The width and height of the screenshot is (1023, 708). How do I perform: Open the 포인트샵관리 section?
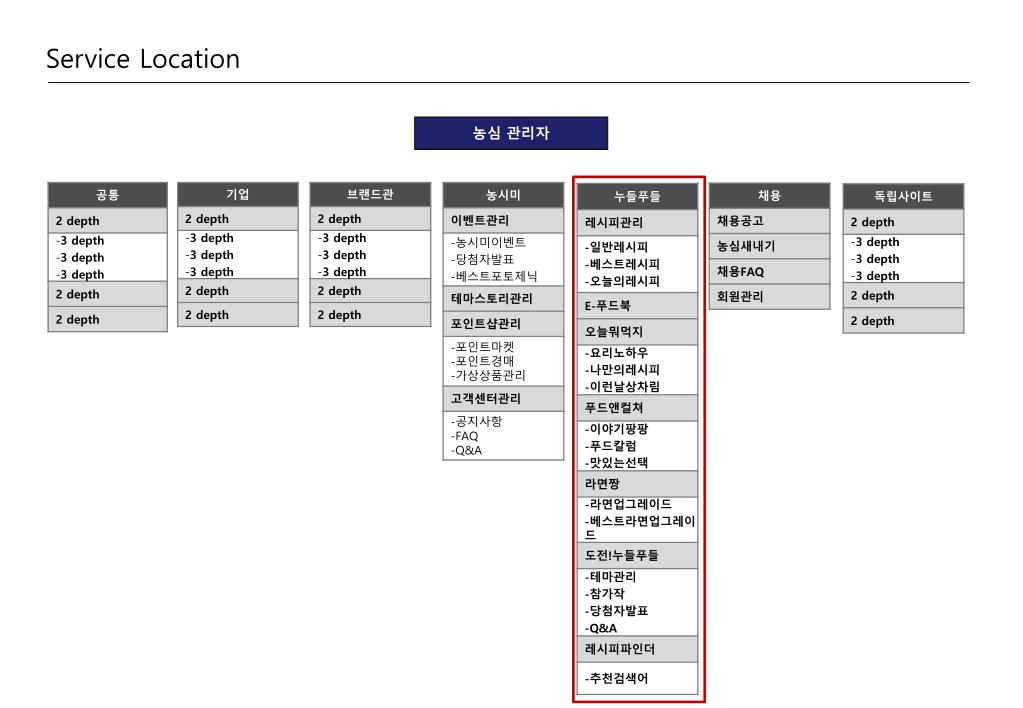(x=503, y=324)
